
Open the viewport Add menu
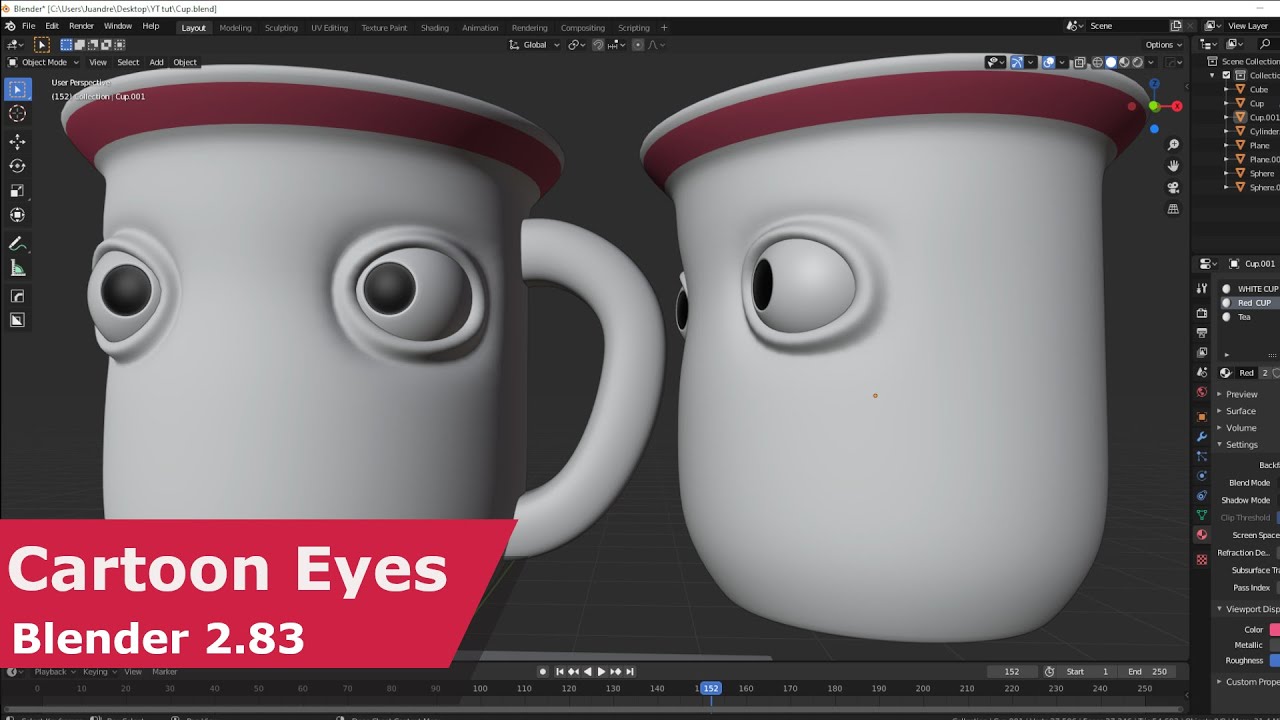(x=156, y=62)
